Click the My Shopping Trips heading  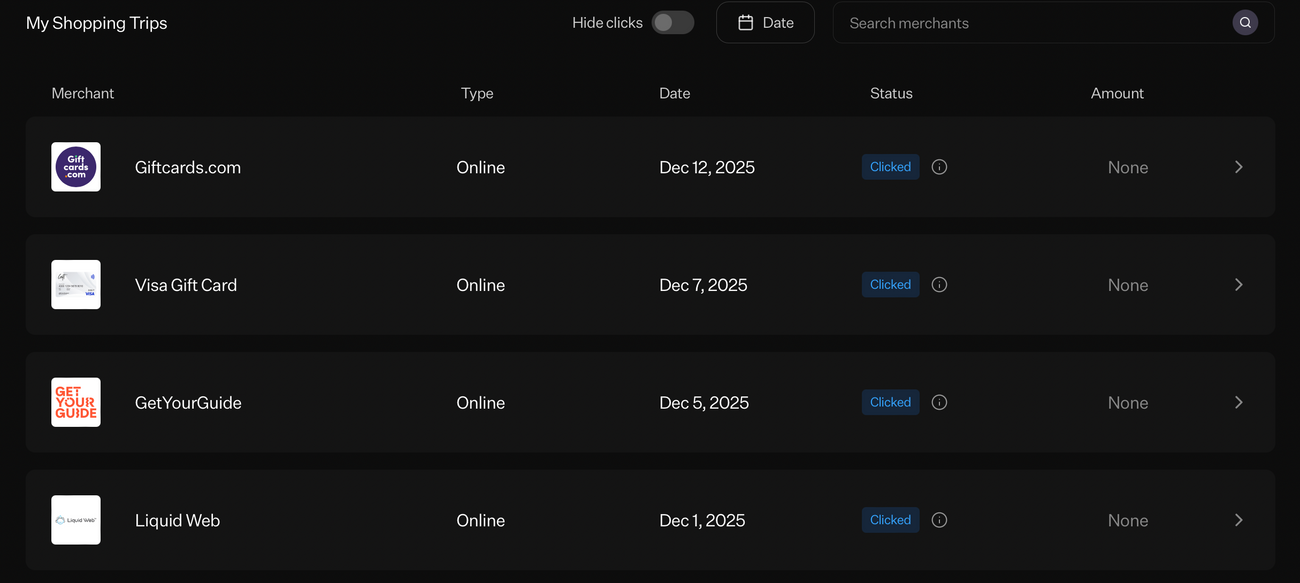(96, 22)
